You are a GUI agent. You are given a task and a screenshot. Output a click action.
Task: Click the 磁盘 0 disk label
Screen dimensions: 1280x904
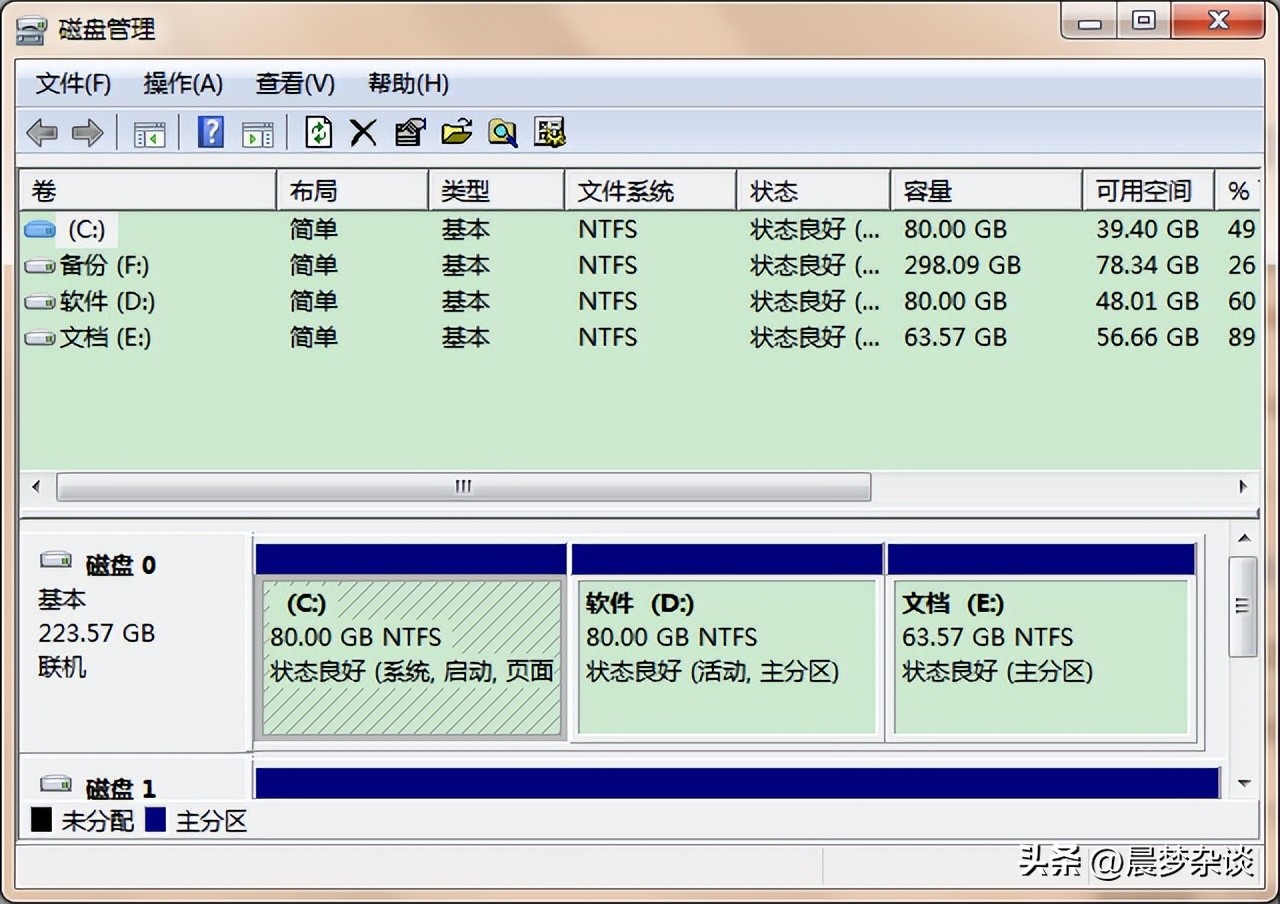tap(120, 565)
